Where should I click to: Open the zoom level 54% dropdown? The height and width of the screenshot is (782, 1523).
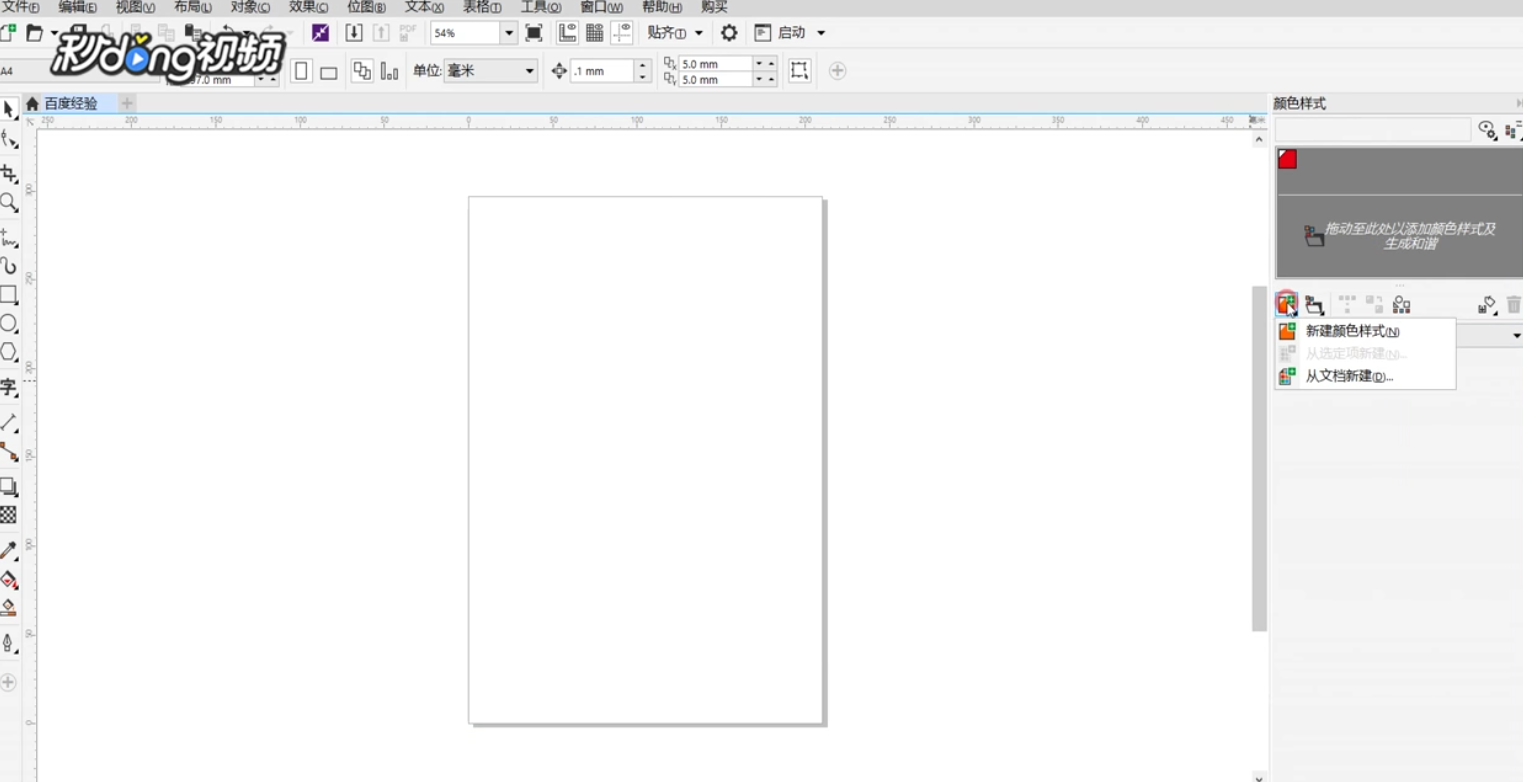[x=509, y=33]
